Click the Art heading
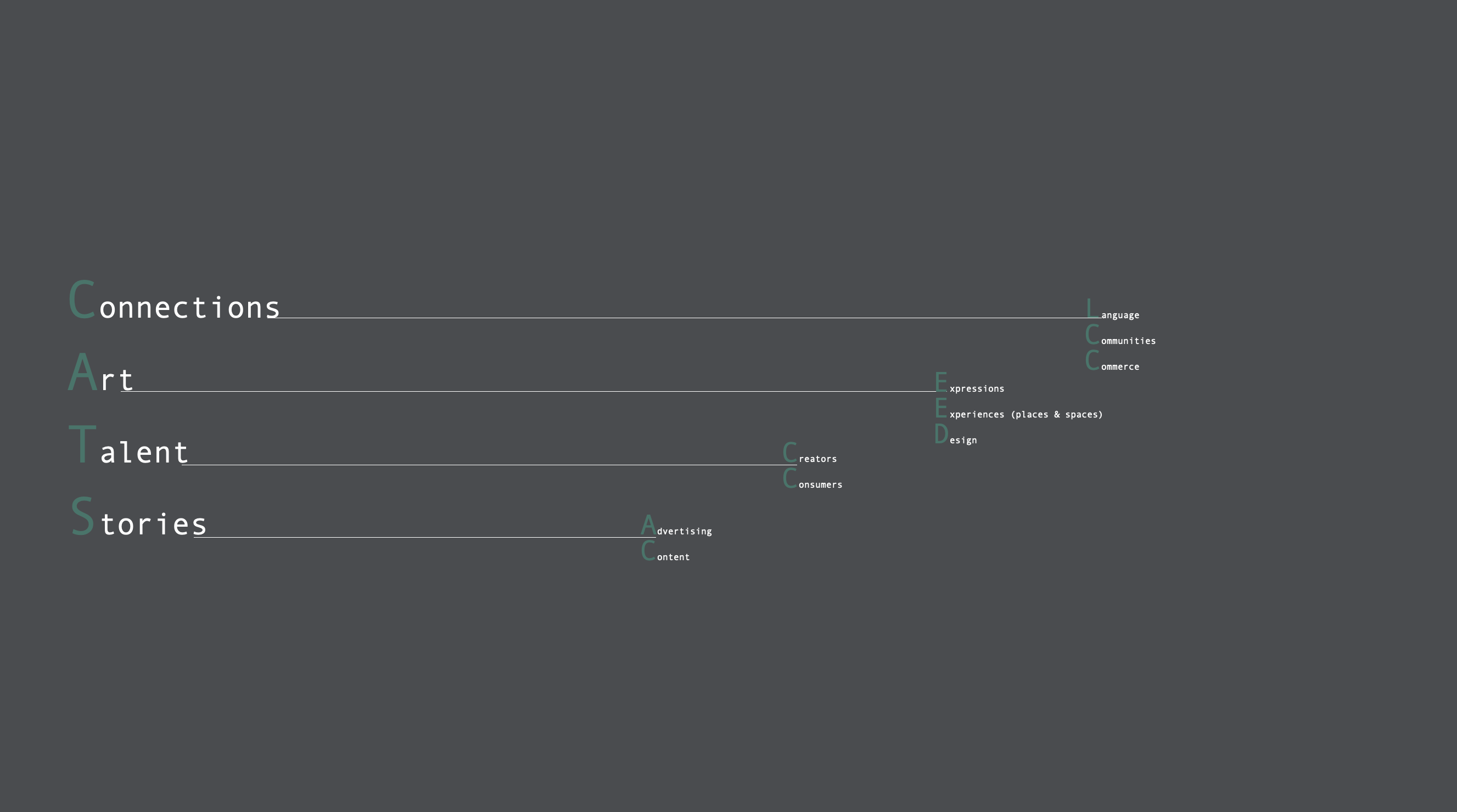 coord(100,373)
